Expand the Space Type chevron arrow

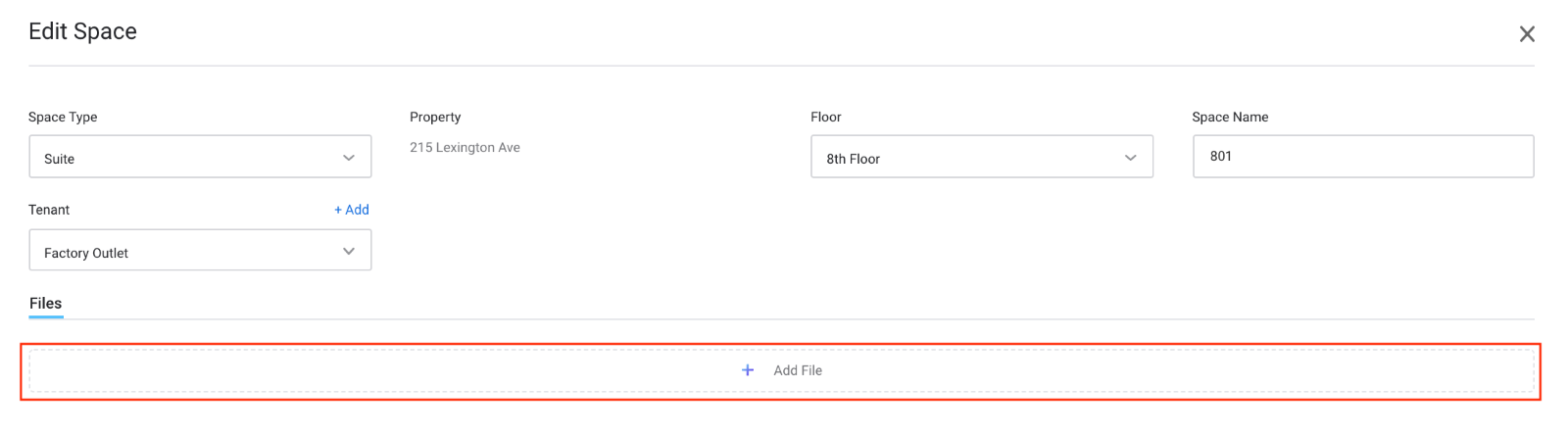pos(349,158)
